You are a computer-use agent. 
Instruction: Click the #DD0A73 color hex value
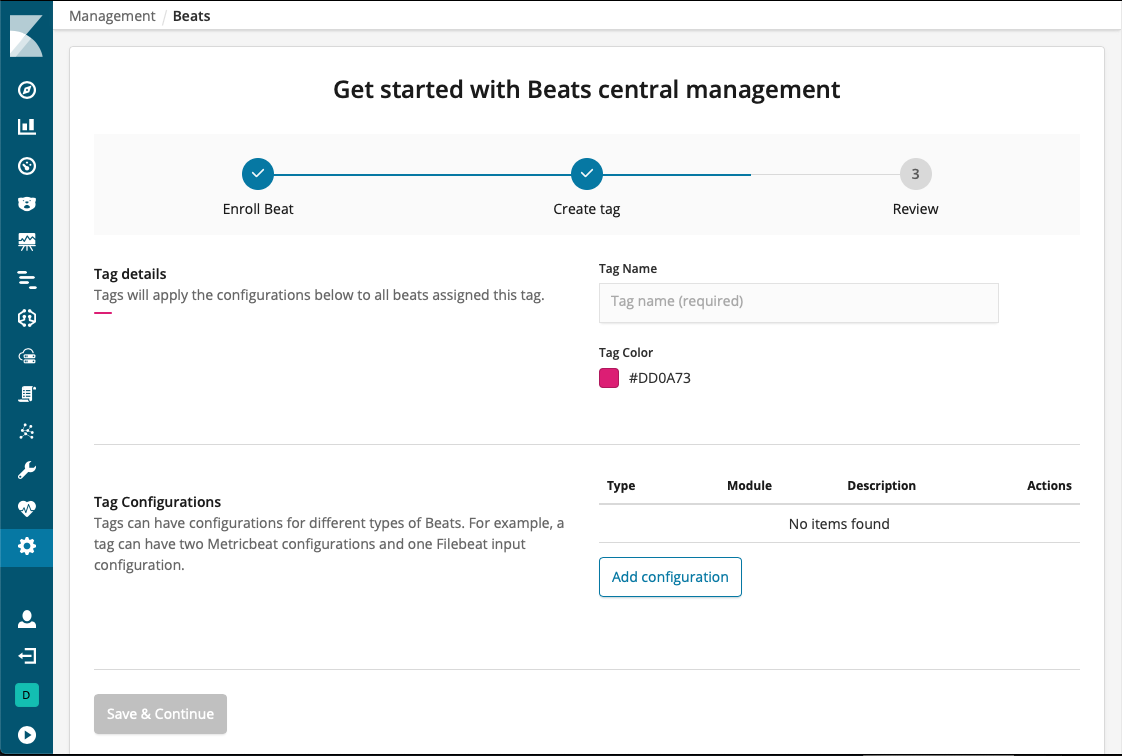(x=659, y=378)
